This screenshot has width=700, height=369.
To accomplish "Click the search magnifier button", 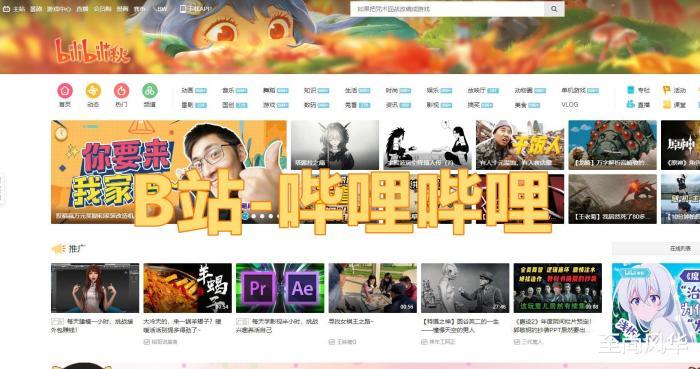I will (x=554, y=9).
